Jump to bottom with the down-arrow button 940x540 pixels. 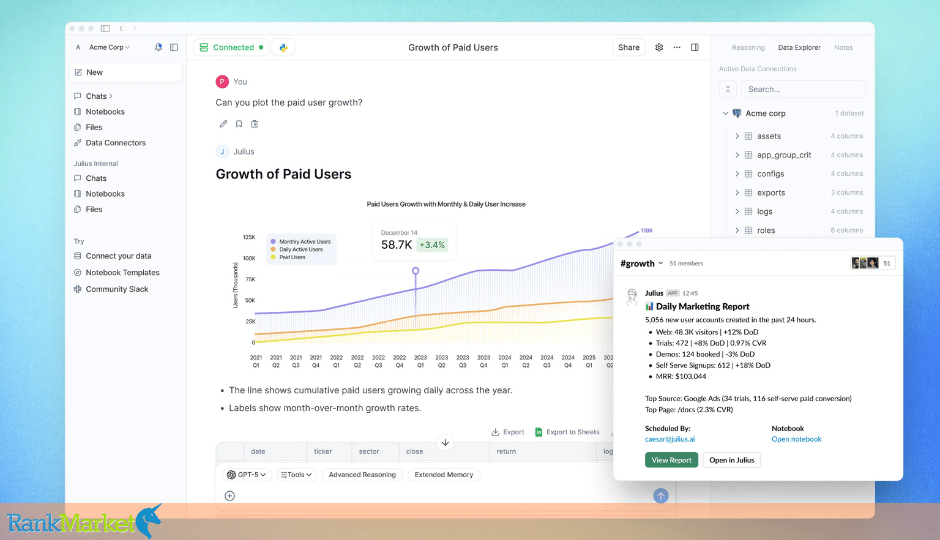click(445, 442)
